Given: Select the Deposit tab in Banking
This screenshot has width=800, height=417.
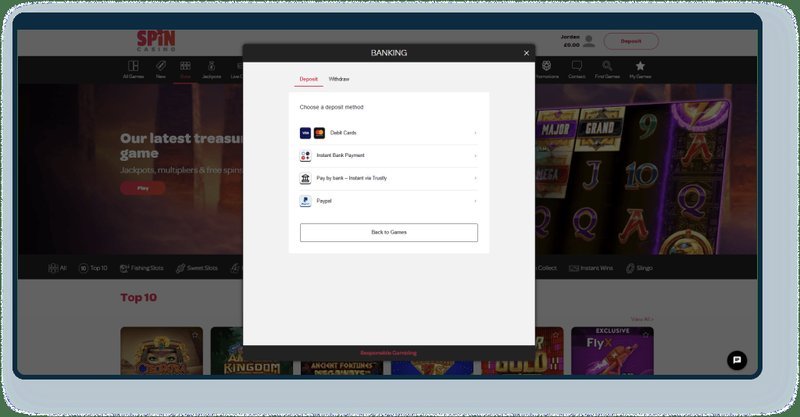Looking at the screenshot, I should pyautogui.click(x=309, y=79).
